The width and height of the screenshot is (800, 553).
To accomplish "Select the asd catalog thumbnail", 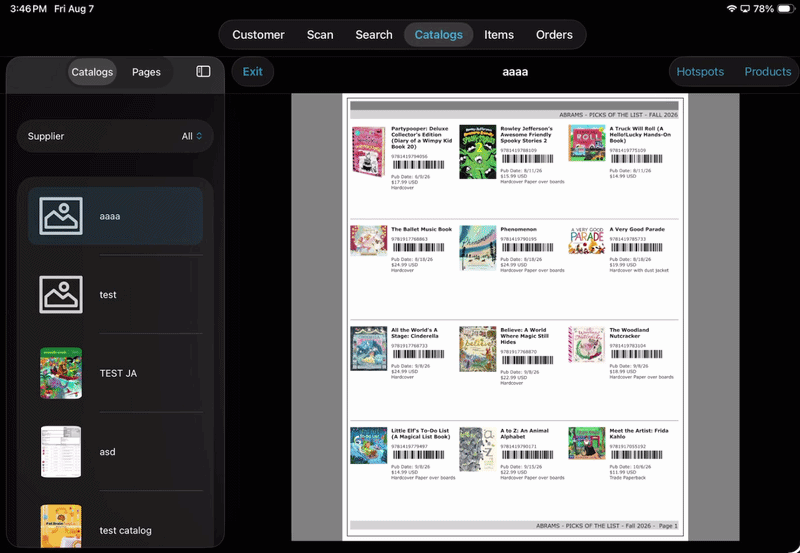I will click(x=61, y=451).
